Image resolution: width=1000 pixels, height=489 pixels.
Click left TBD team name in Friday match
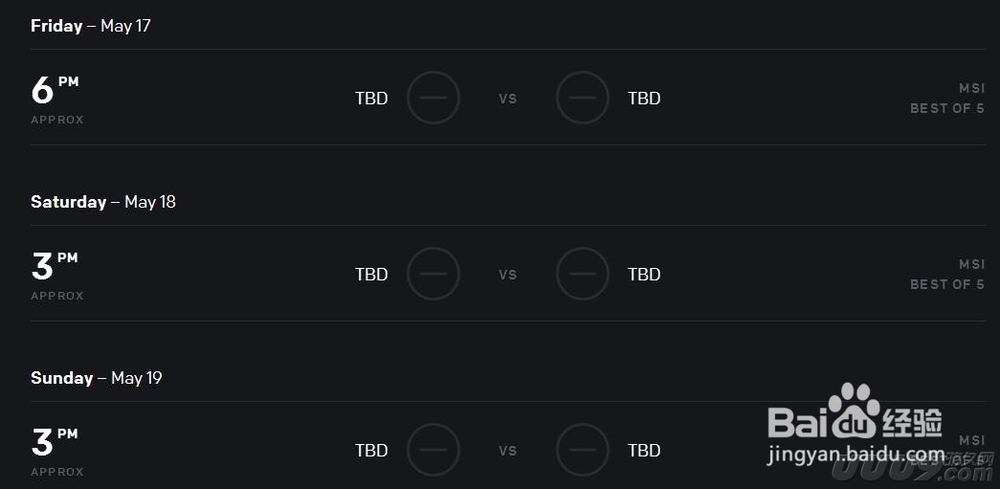[x=371, y=98]
